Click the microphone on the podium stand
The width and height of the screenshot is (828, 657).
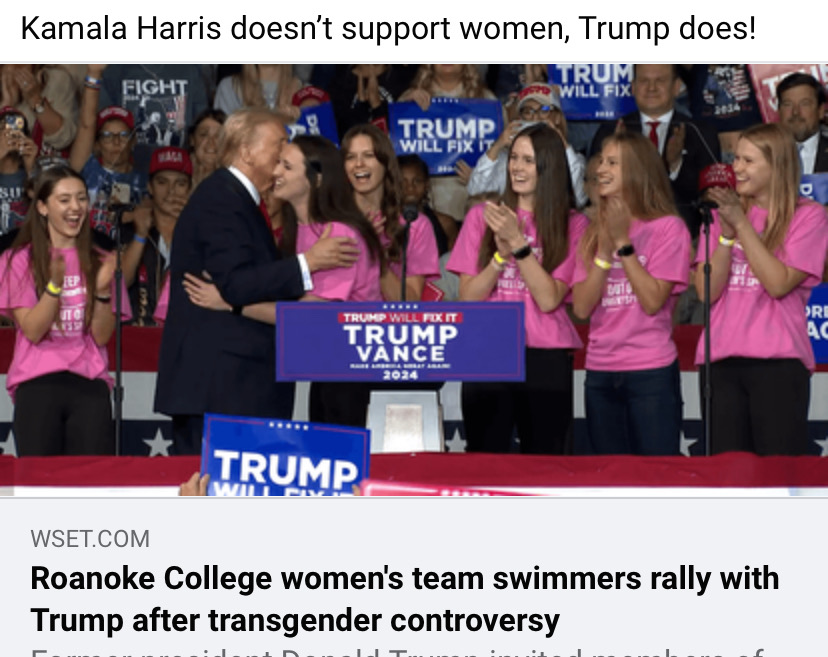pyautogui.click(x=410, y=212)
